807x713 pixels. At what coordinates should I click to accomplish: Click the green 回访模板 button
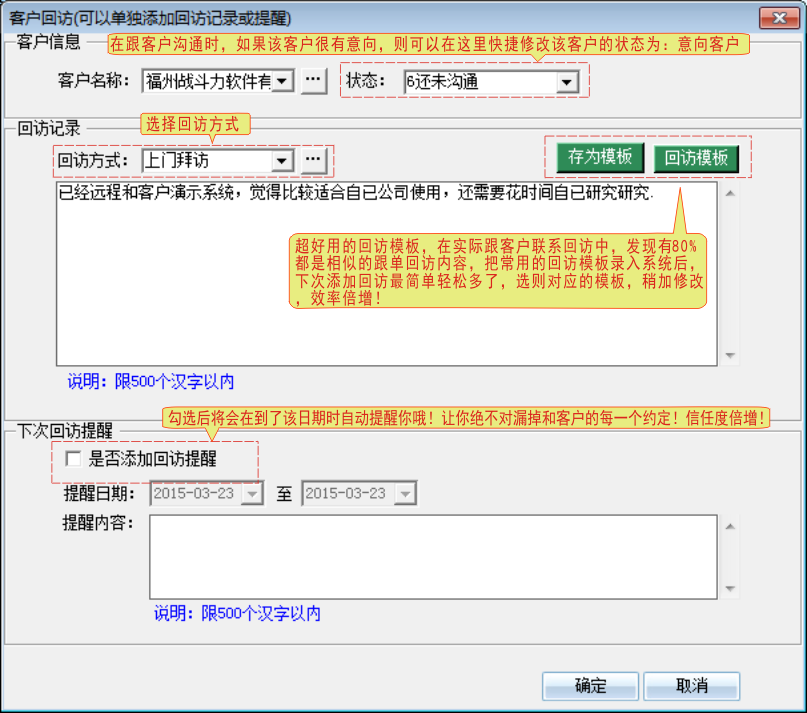696,158
